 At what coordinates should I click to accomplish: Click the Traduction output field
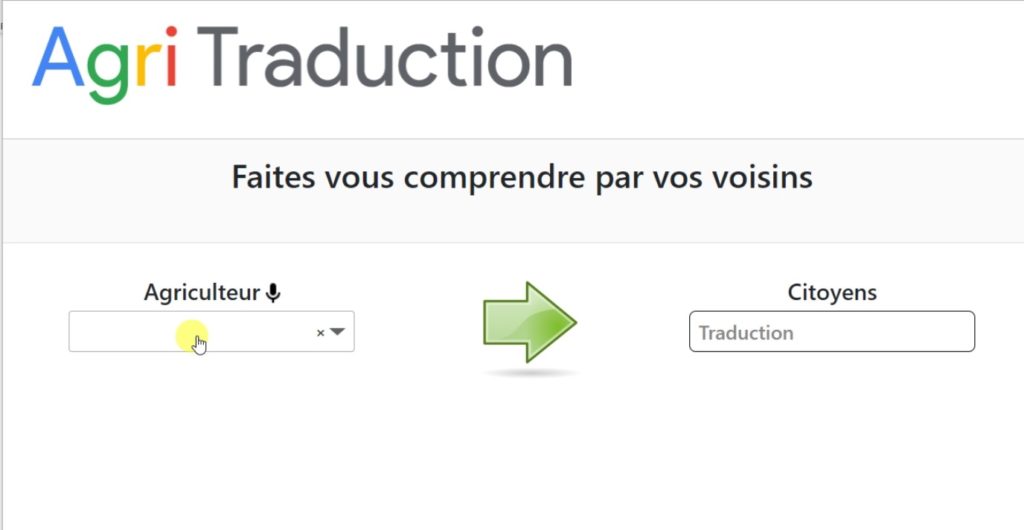pos(831,332)
